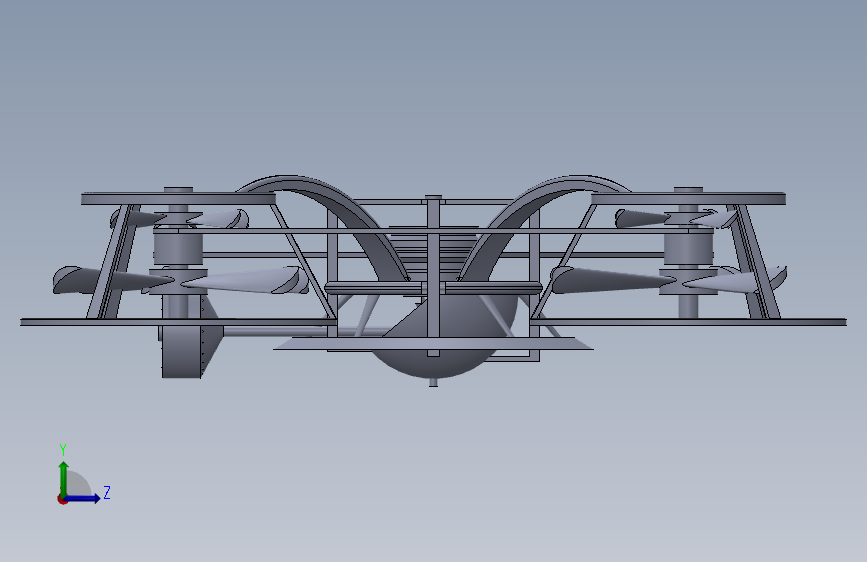
Task: Click the blue Z axis arrow of the triad
Action: tap(83, 498)
